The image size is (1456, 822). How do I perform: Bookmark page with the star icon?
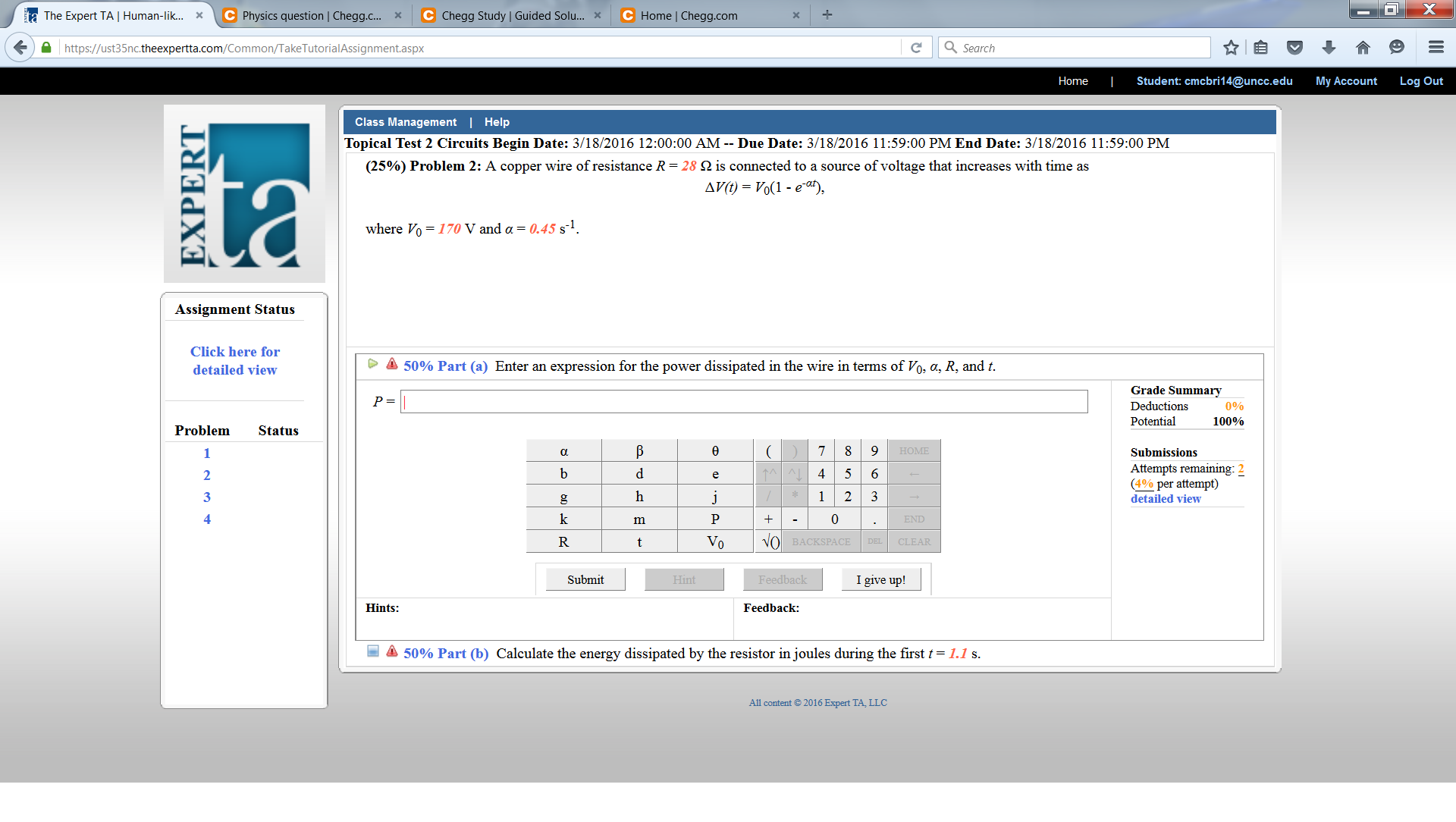tap(1231, 48)
